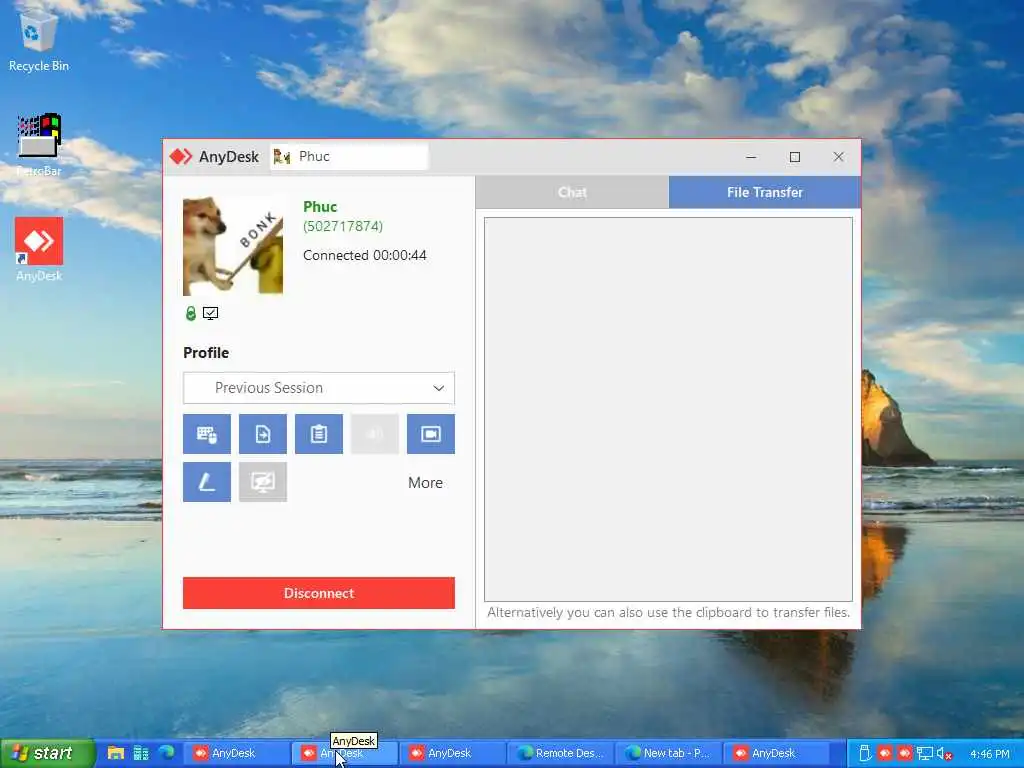
Task: Click the 4:46 PM taskbar clock
Action: [x=989, y=754]
